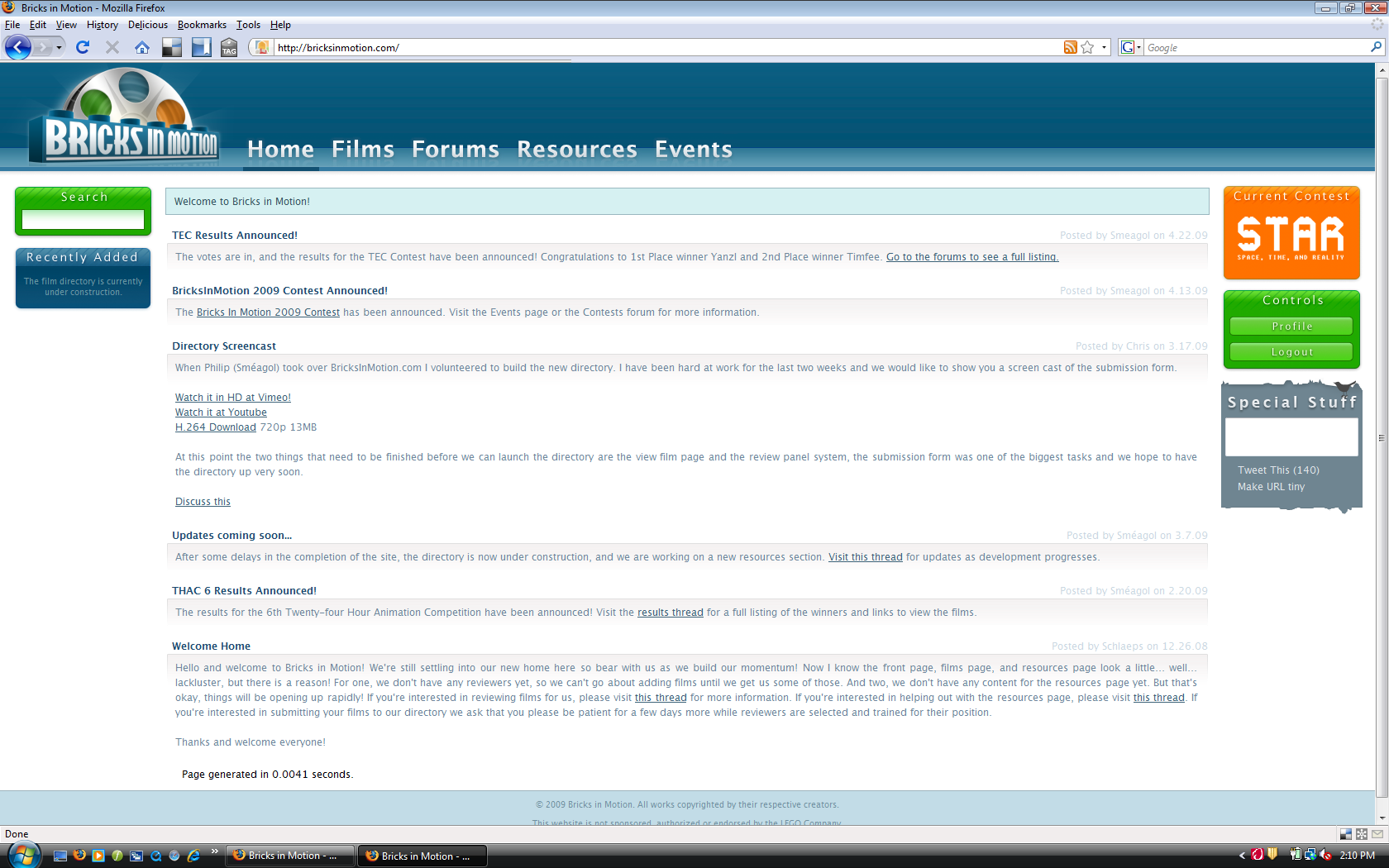Open the Tools menu
The image size is (1389, 868).
[x=248, y=25]
